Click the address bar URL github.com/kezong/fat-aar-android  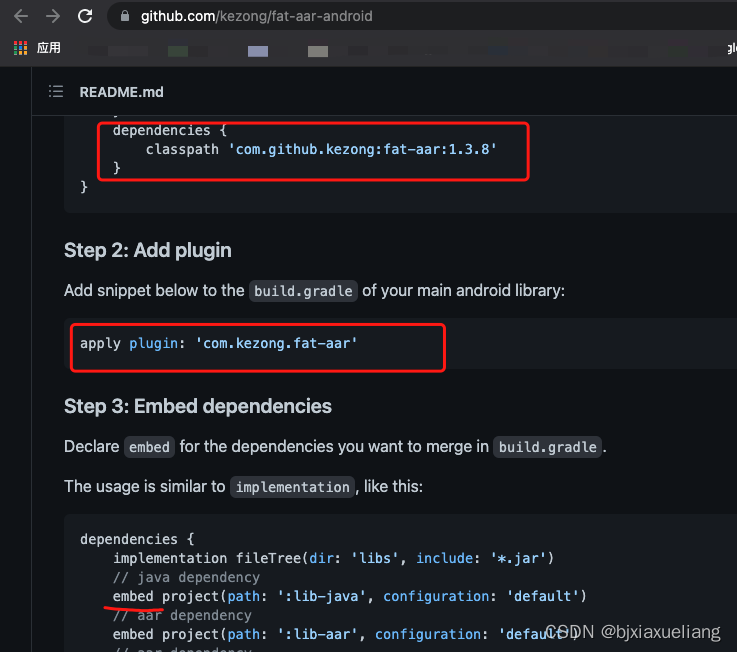(x=257, y=16)
